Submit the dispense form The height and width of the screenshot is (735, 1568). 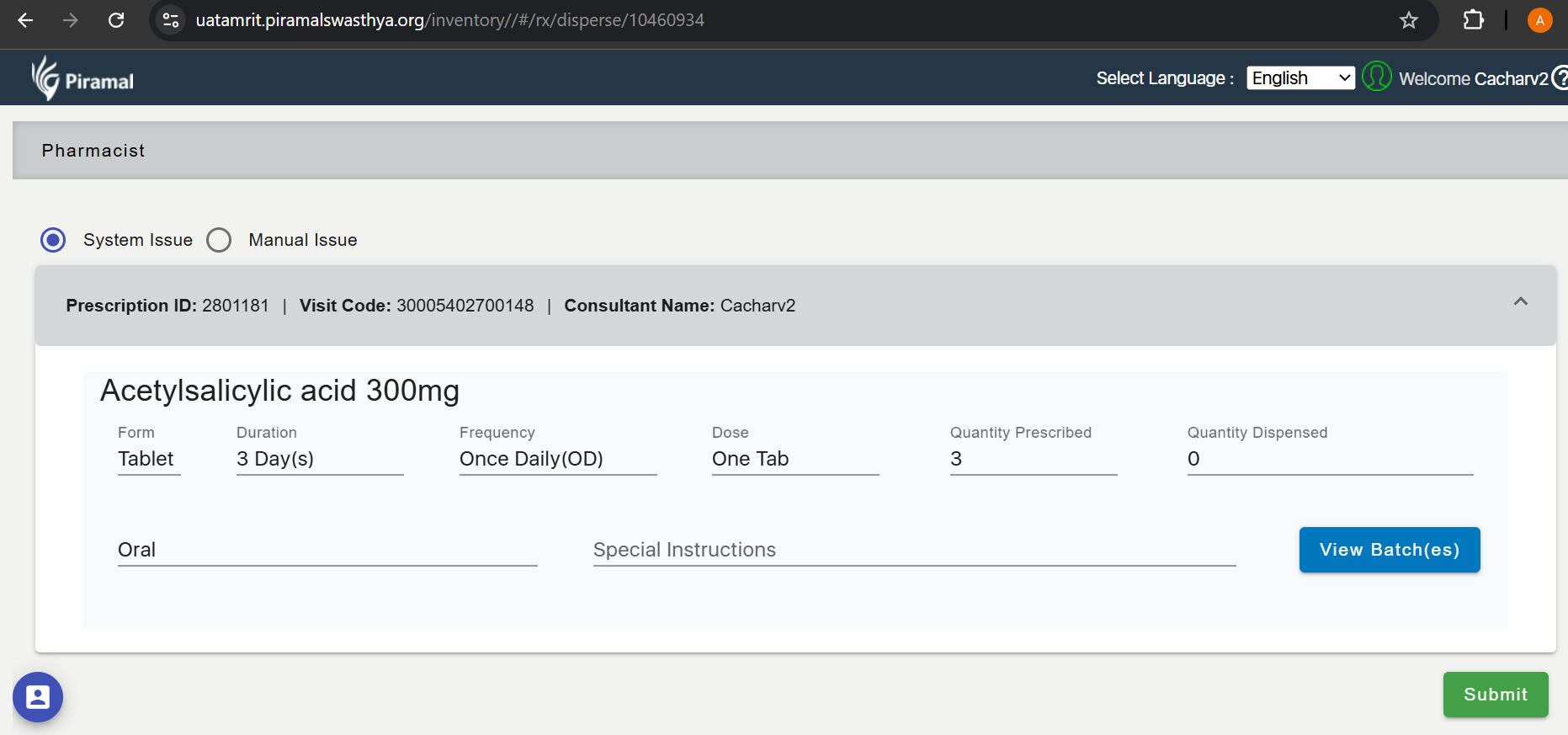pos(1495,695)
